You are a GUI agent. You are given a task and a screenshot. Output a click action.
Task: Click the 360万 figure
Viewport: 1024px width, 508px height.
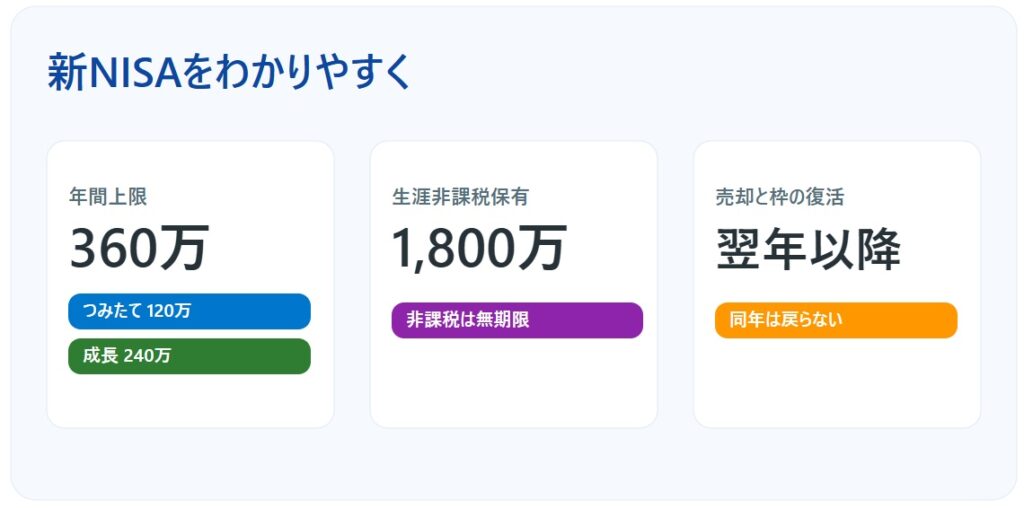pos(138,249)
